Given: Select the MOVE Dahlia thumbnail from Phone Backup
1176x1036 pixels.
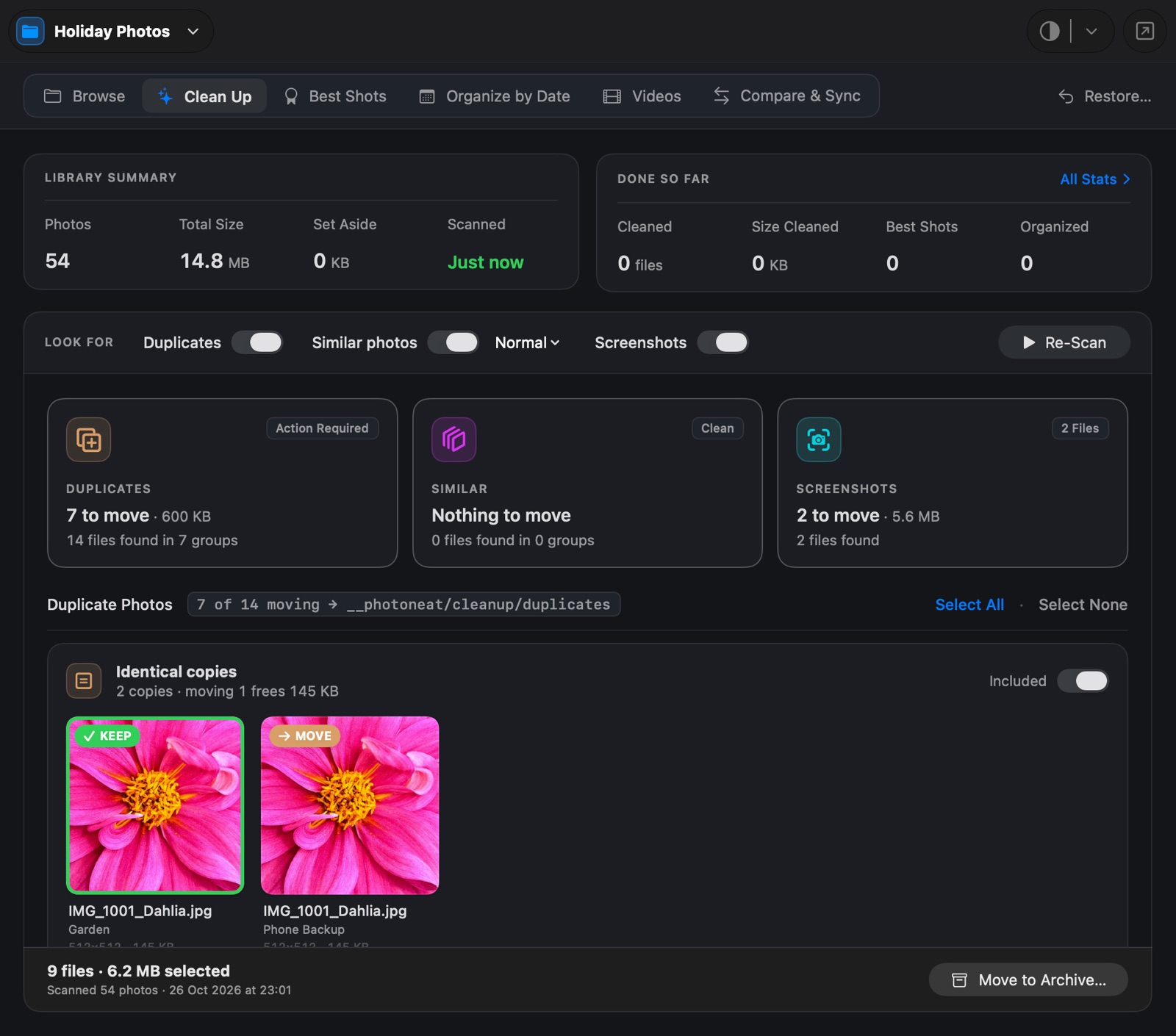Looking at the screenshot, I should 350,805.
